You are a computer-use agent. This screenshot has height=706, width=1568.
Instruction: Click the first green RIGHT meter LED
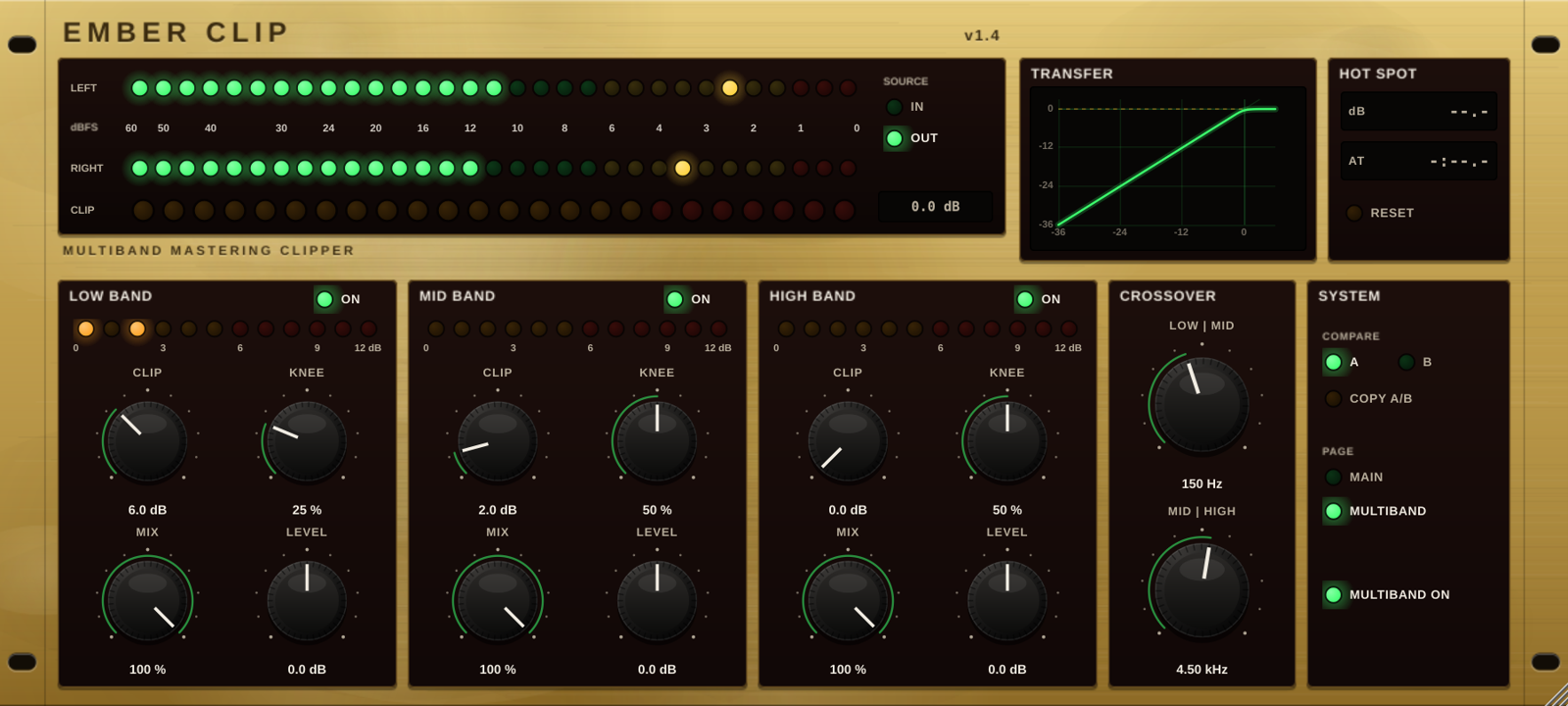coord(140,169)
